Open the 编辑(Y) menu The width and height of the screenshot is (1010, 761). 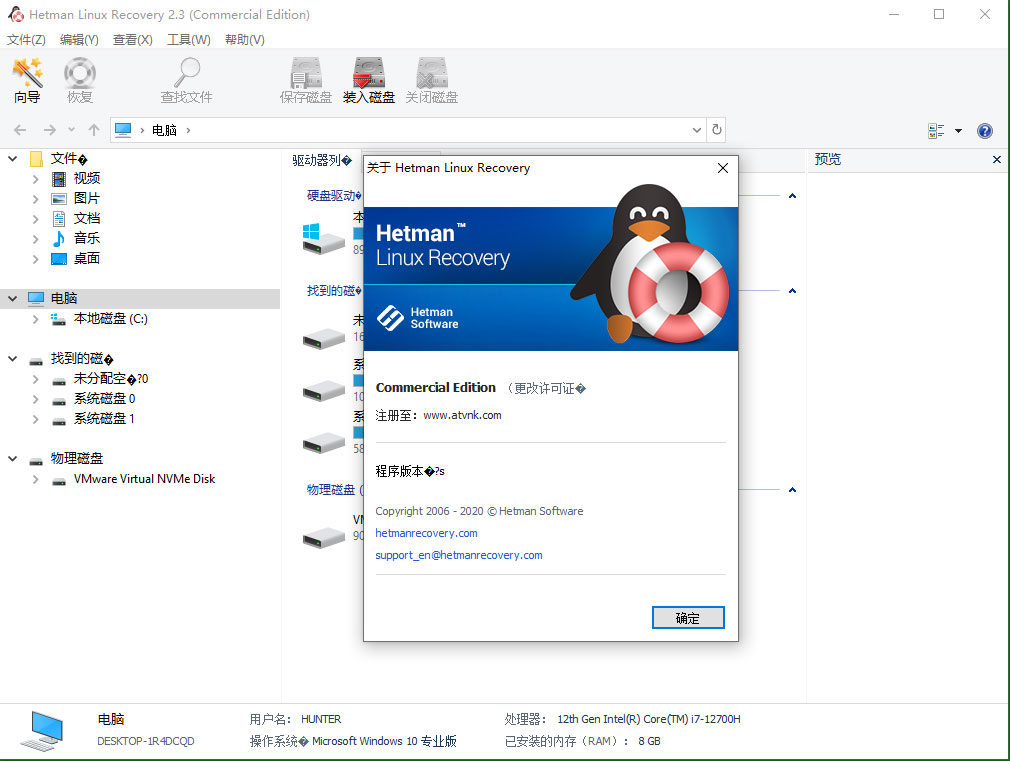pyautogui.click(x=79, y=40)
